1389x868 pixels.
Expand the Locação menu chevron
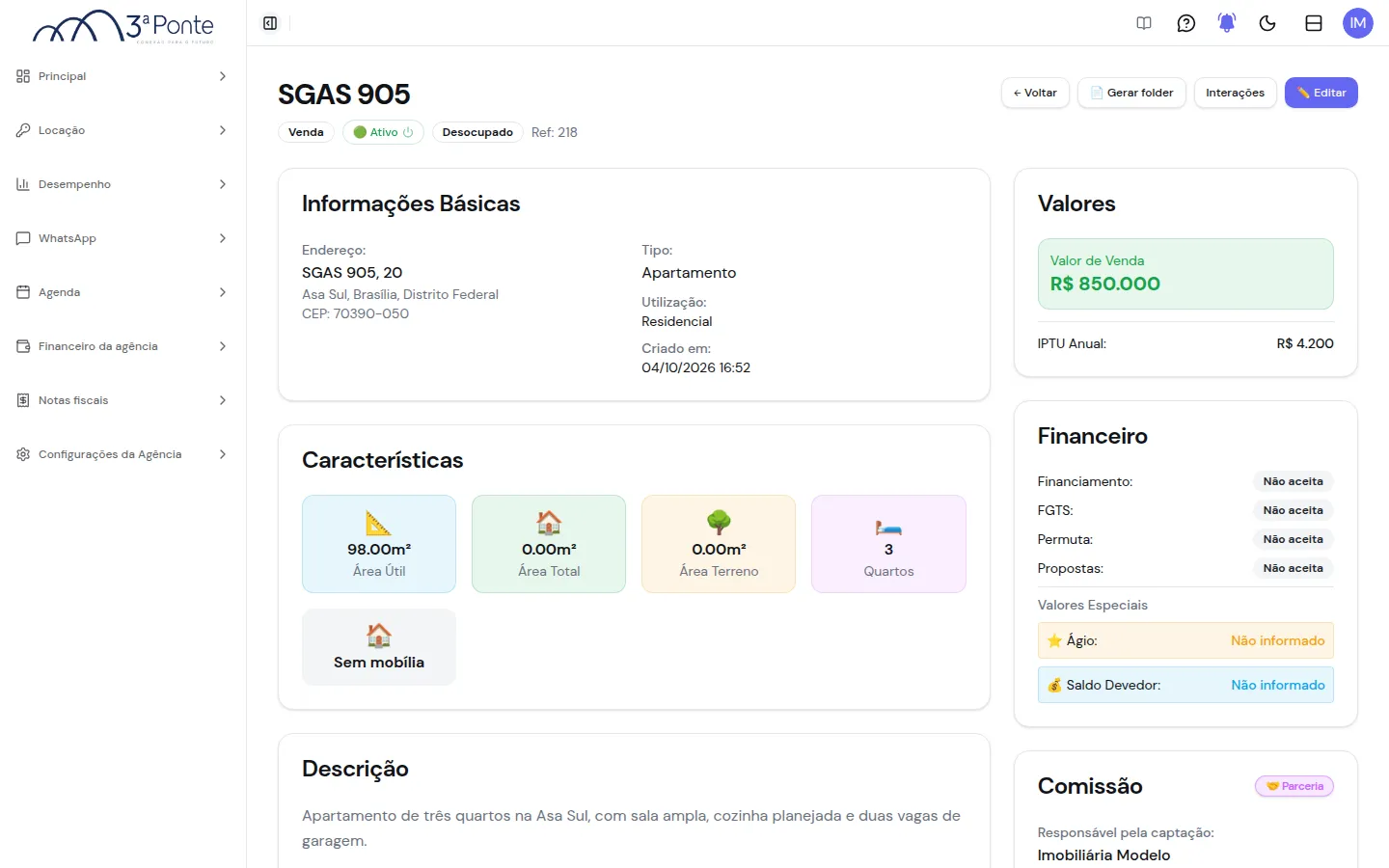click(223, 130)
